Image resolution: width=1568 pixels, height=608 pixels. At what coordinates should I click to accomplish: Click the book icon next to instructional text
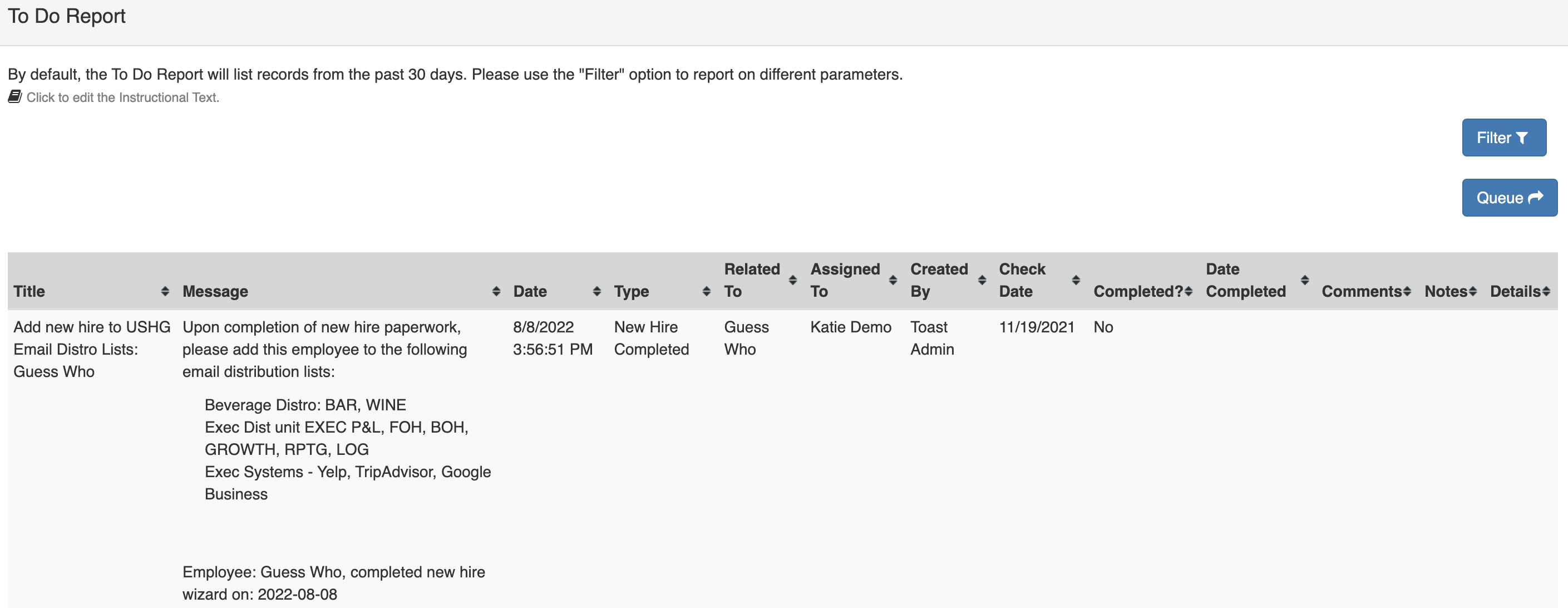coord(13,95)
